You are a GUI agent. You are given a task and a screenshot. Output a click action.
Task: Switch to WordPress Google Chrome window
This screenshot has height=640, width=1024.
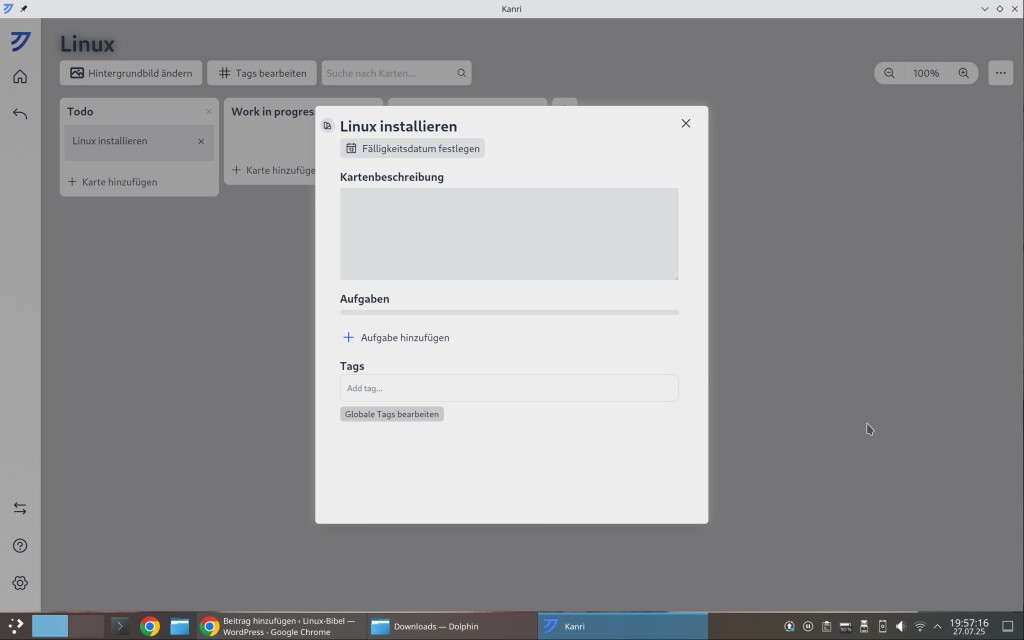click(x=280, y=626)
